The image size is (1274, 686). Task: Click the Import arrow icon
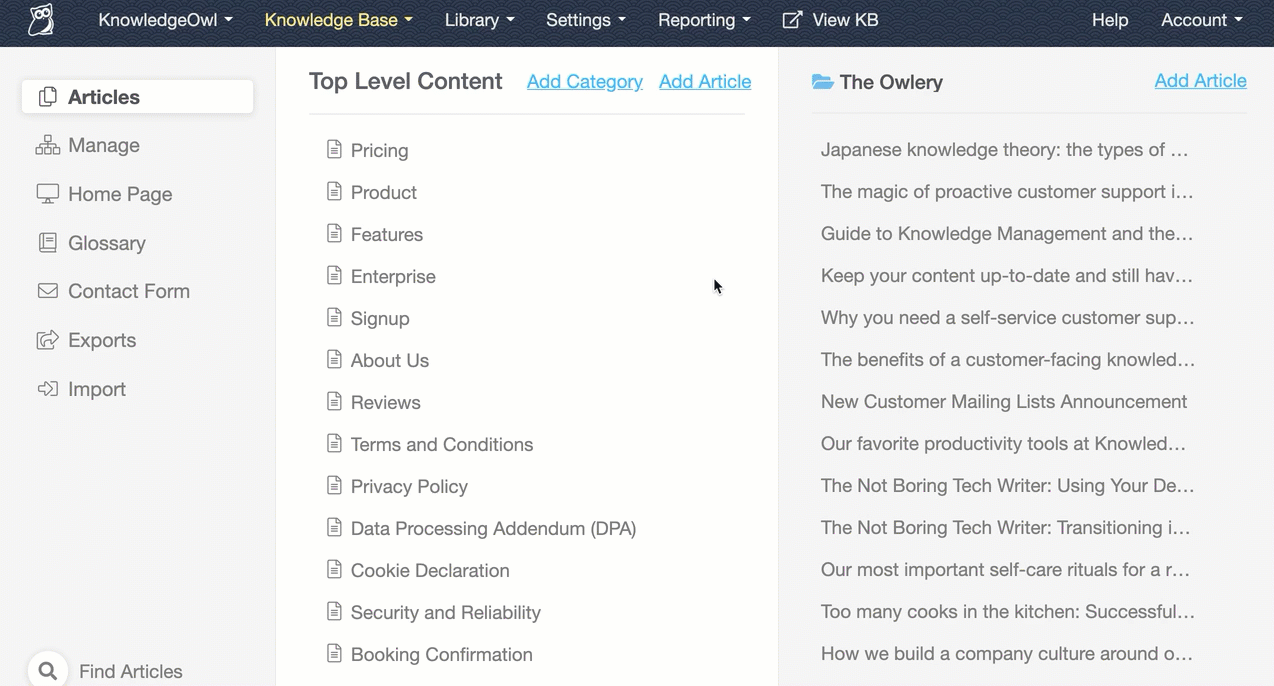tap(47, 389)
